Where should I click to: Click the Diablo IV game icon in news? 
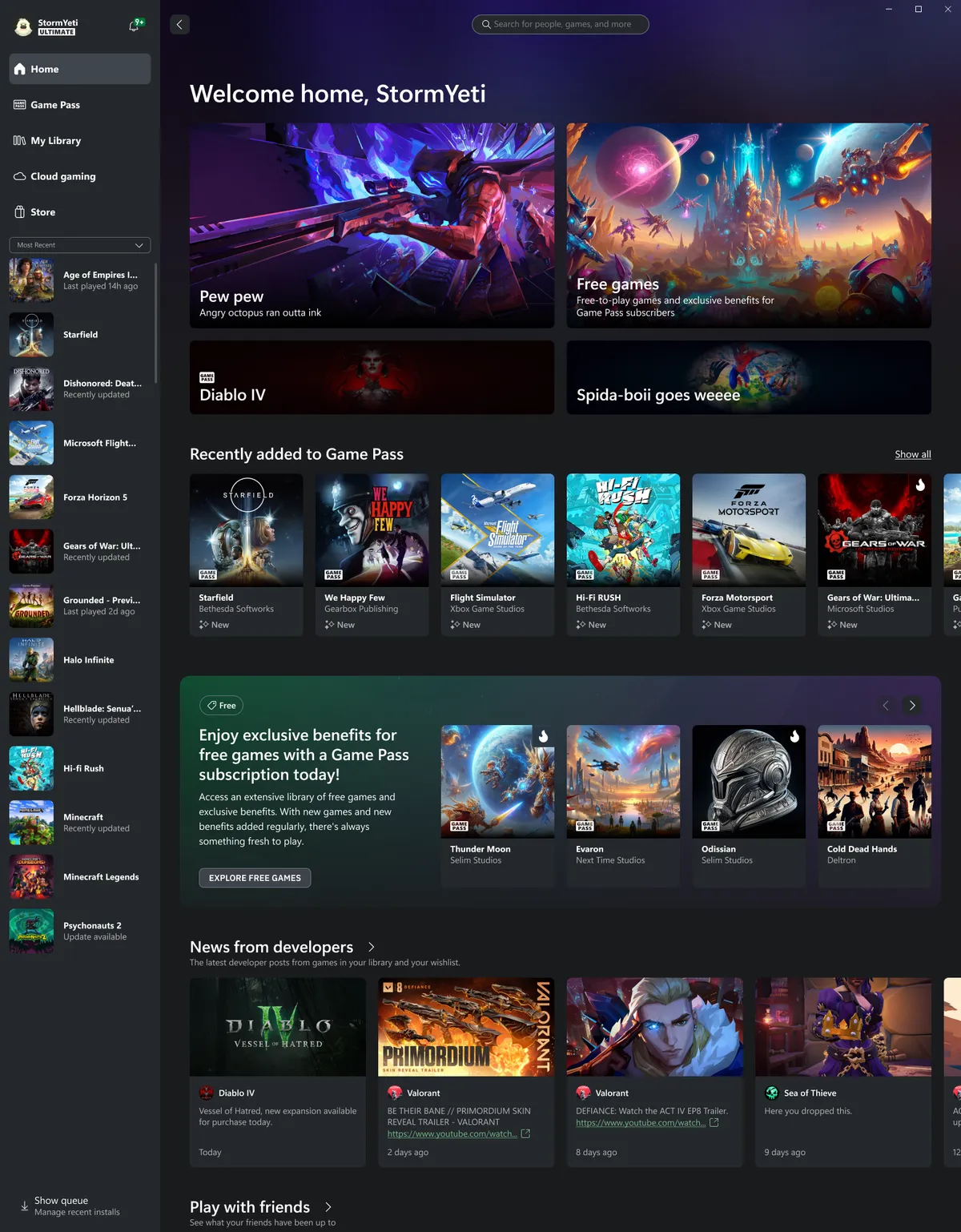click(x=207, y=1093)
